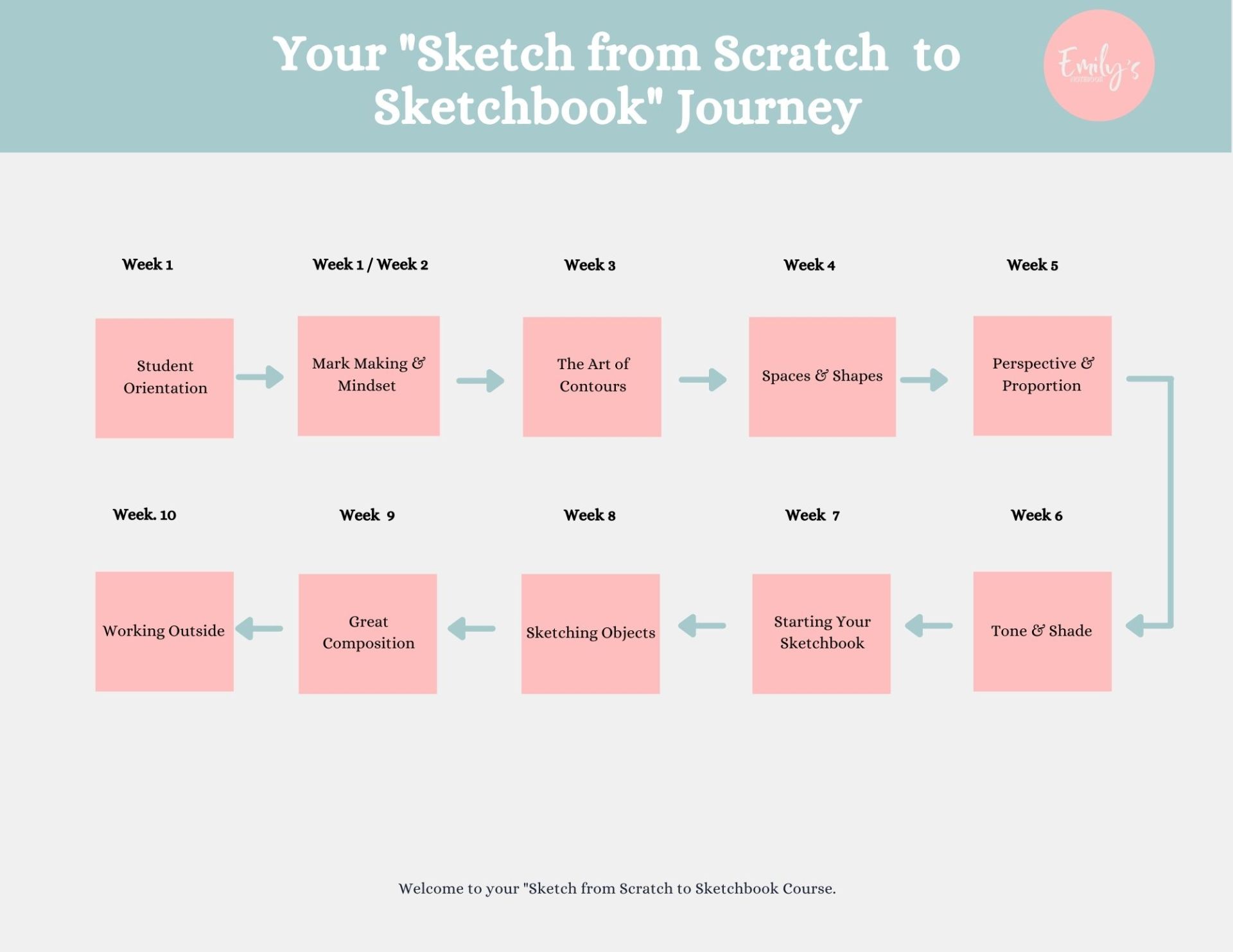
Task: Click the Week. 10 label
Action: 144,514
